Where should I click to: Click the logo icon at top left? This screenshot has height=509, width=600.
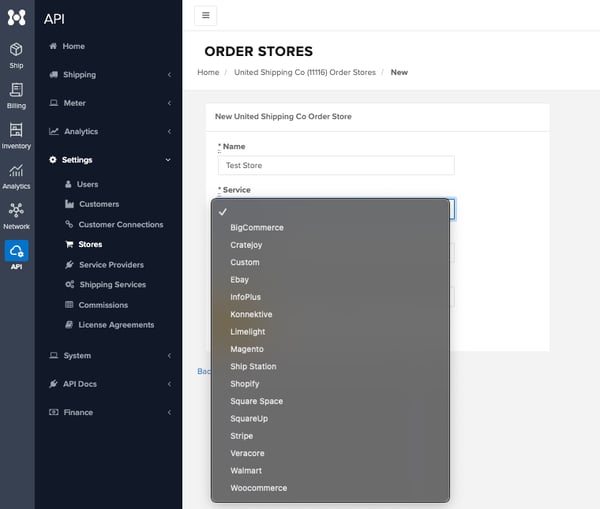pos(16,18)
